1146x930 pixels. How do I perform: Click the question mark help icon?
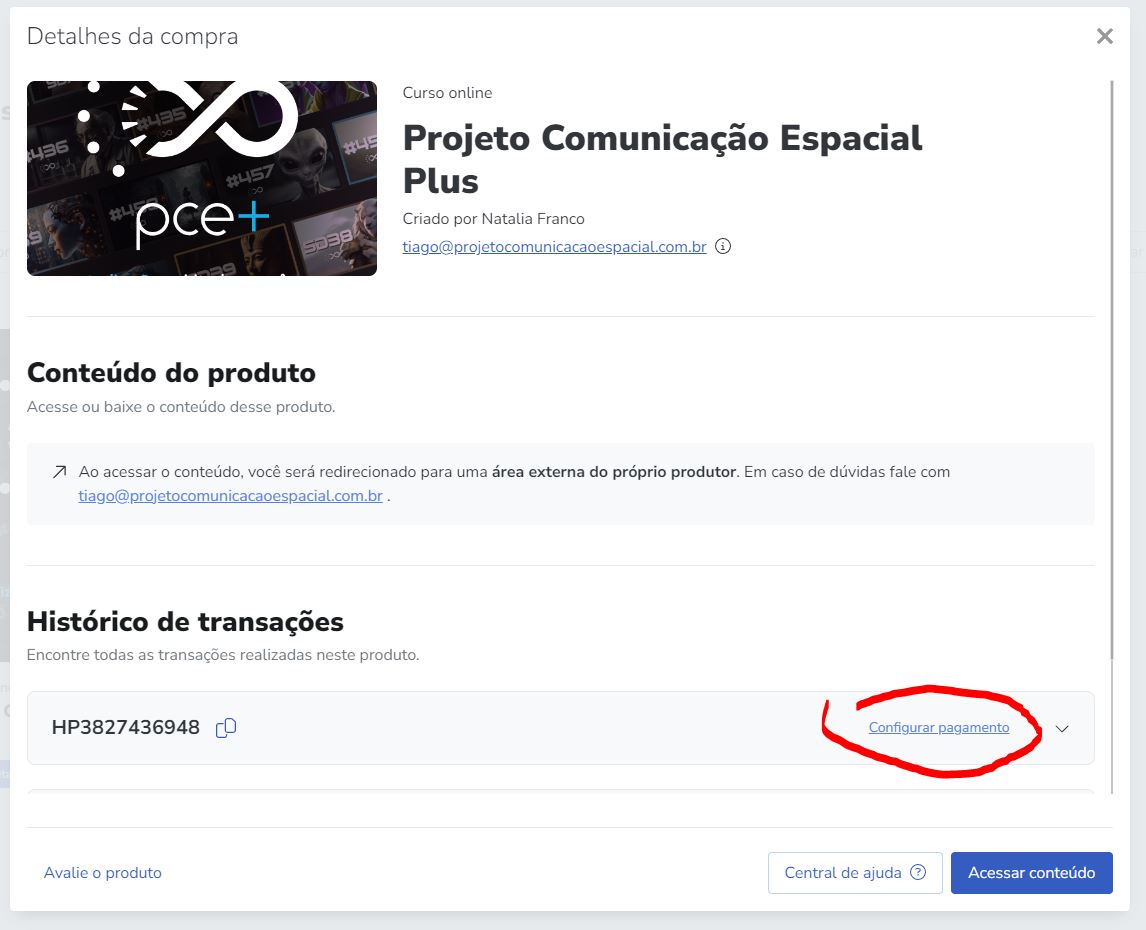pos(918,872)
